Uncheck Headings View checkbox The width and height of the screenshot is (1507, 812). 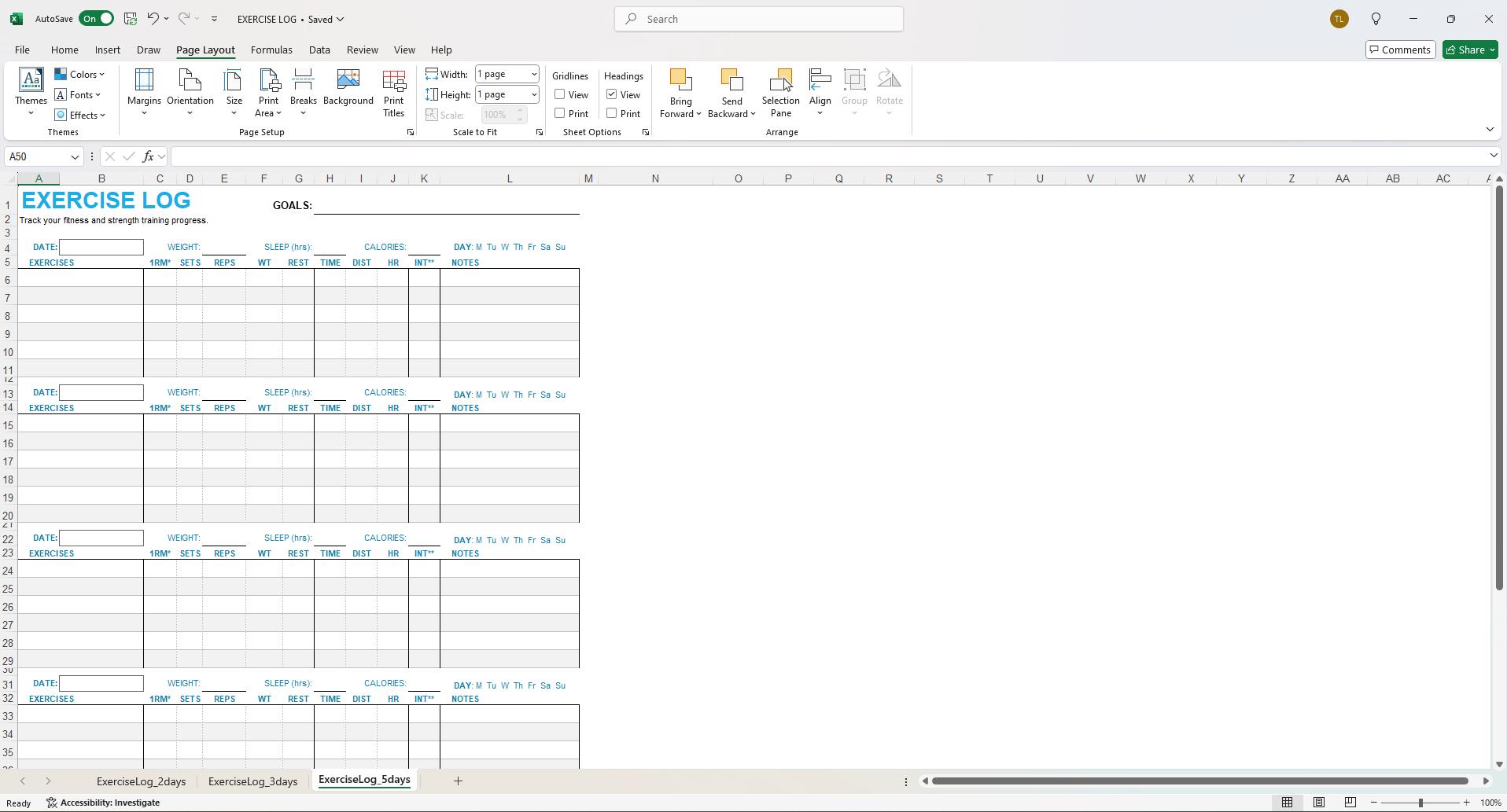(x=611, y=94)
